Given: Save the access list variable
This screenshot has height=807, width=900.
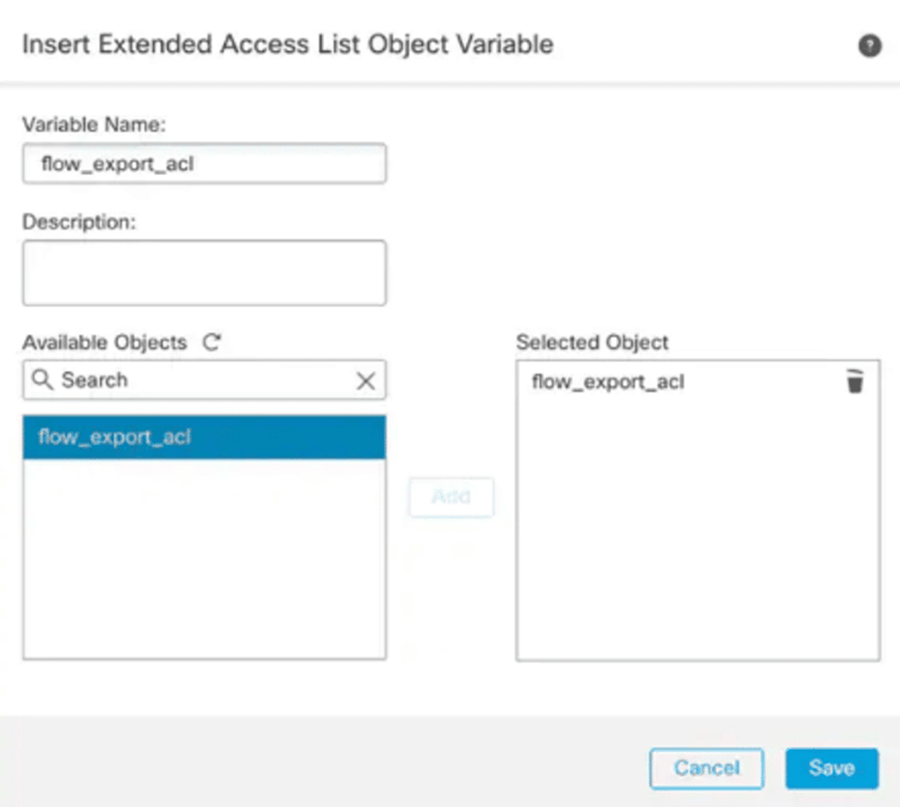Looking at the screenshot, I should [832, 769].
